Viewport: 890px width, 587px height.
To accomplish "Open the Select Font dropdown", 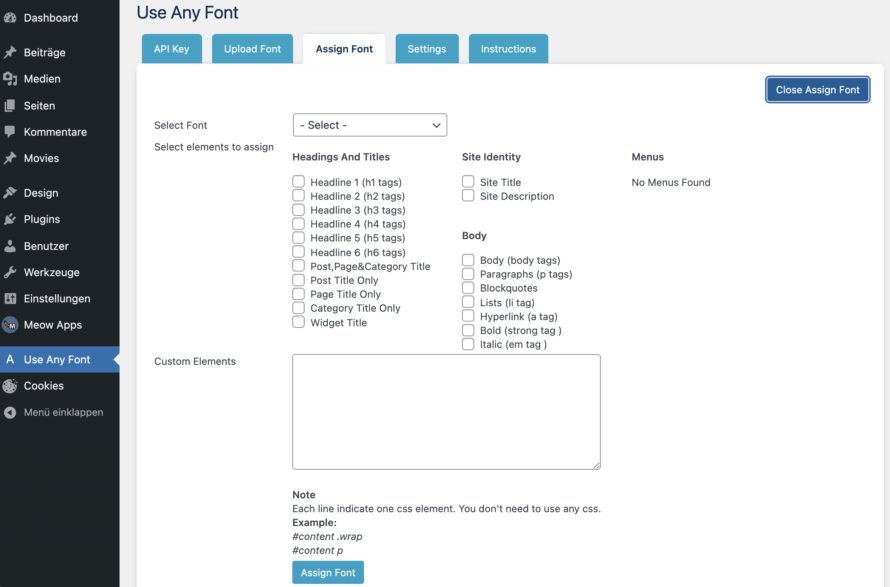I will click(370, 125).
